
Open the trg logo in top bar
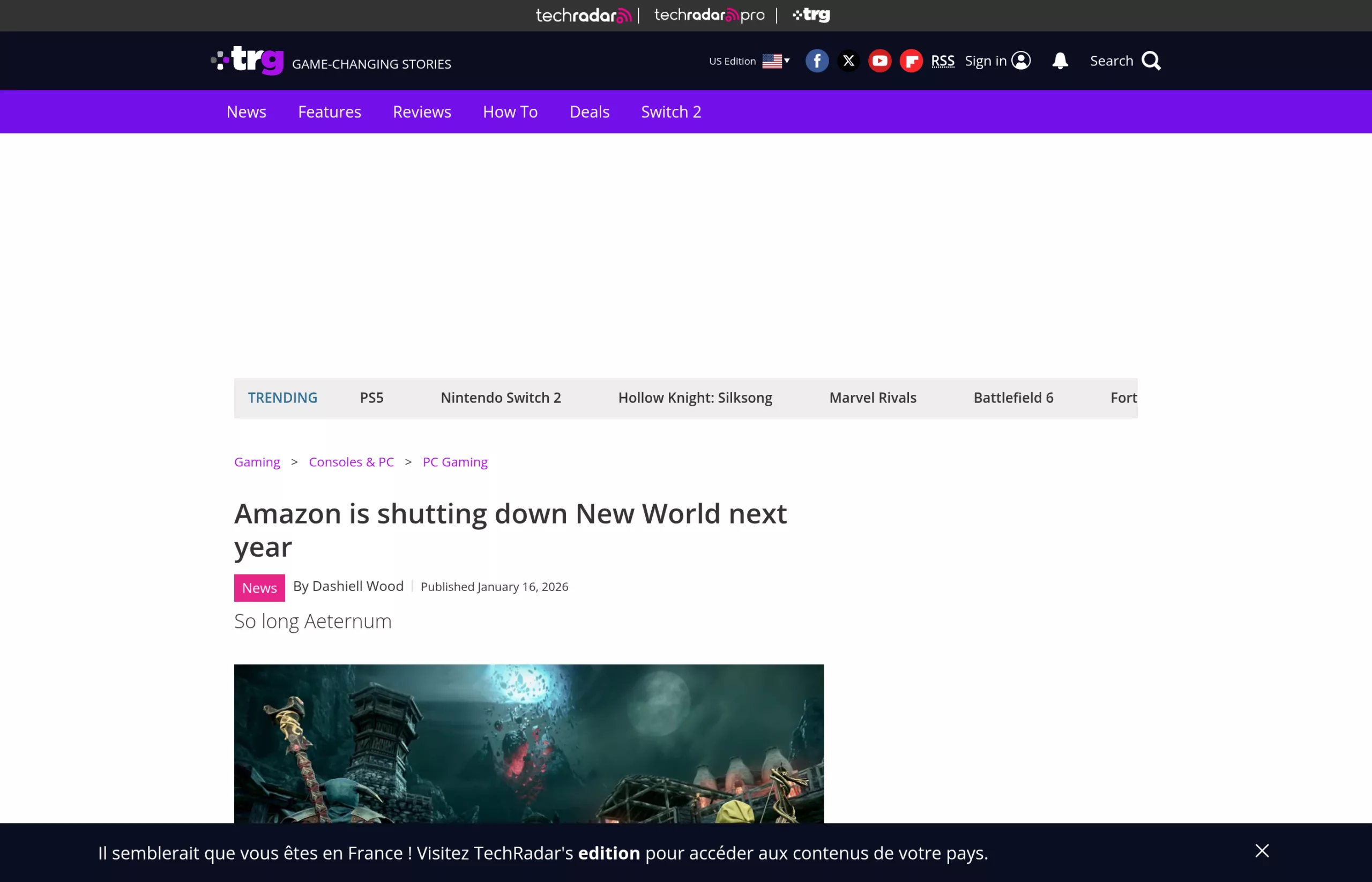point(811,15)
